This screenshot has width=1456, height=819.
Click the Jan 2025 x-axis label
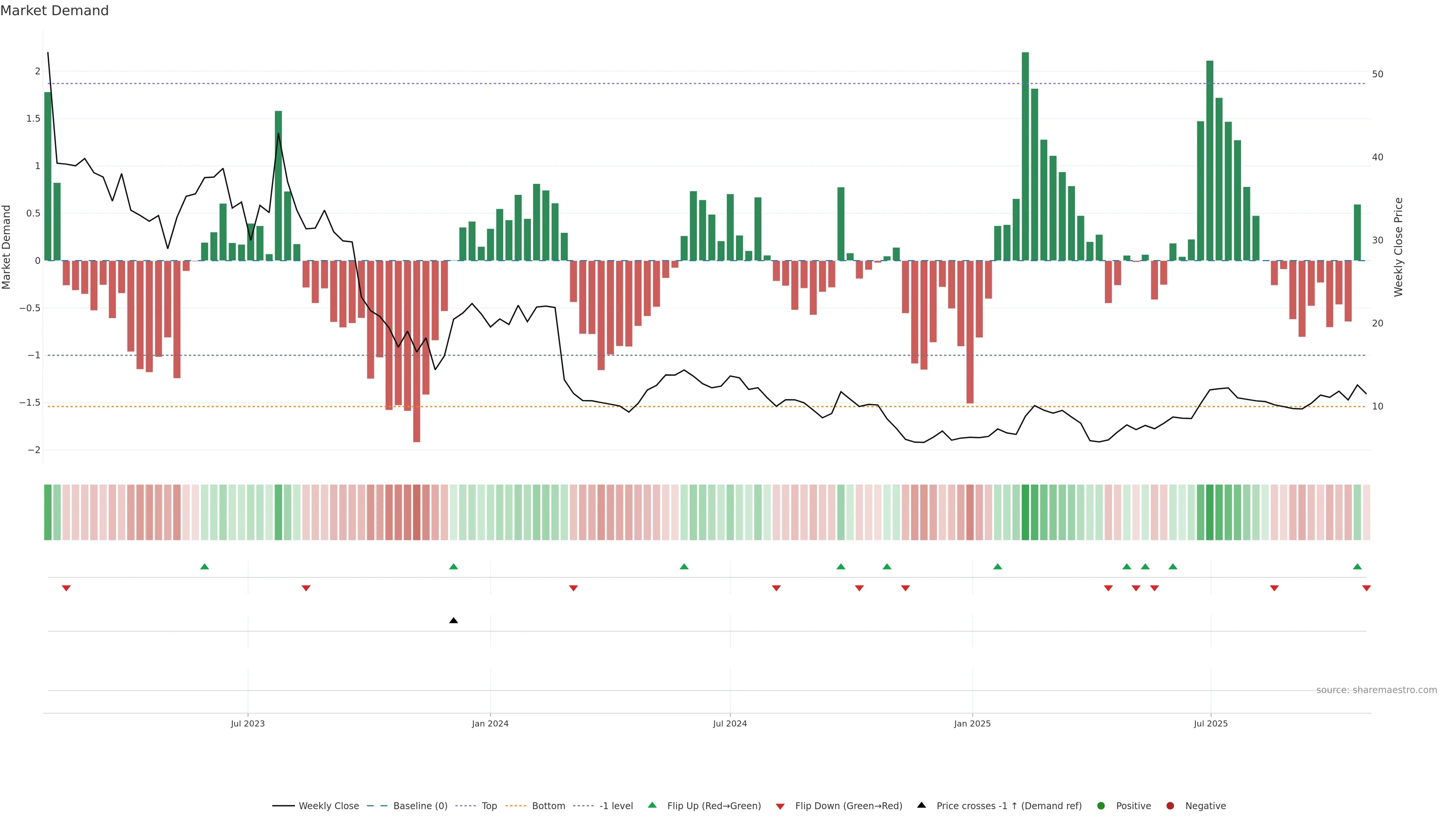972,723
